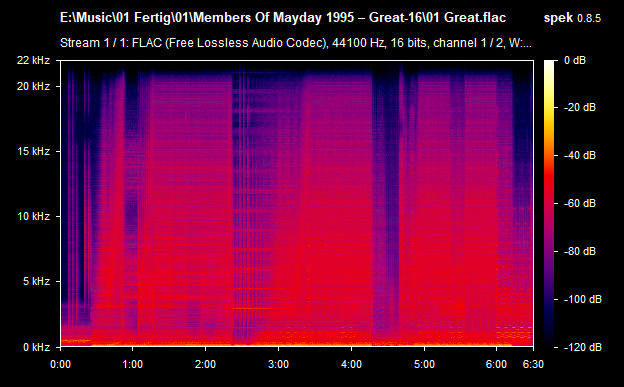Image resolution: width=624 pixels, height=387 pixels.
Task: Click the 6:30 end time label
Action: click(533, 364)
